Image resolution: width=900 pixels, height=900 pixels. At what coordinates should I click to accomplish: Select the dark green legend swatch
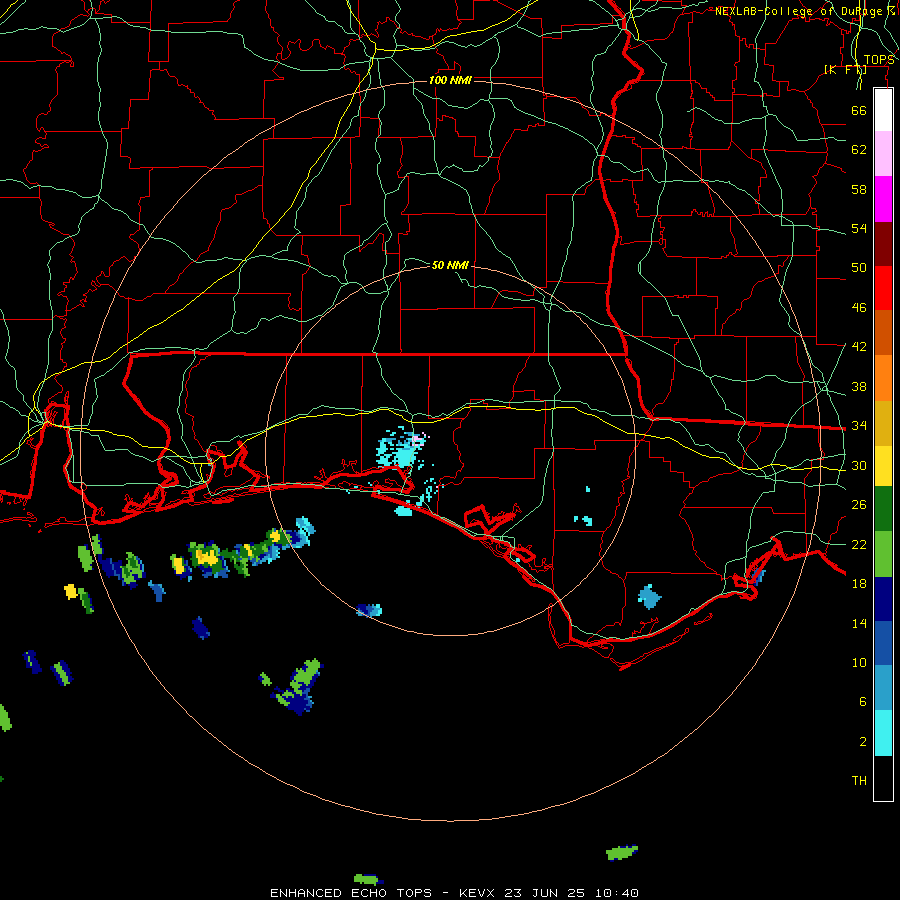coord(883,509)
